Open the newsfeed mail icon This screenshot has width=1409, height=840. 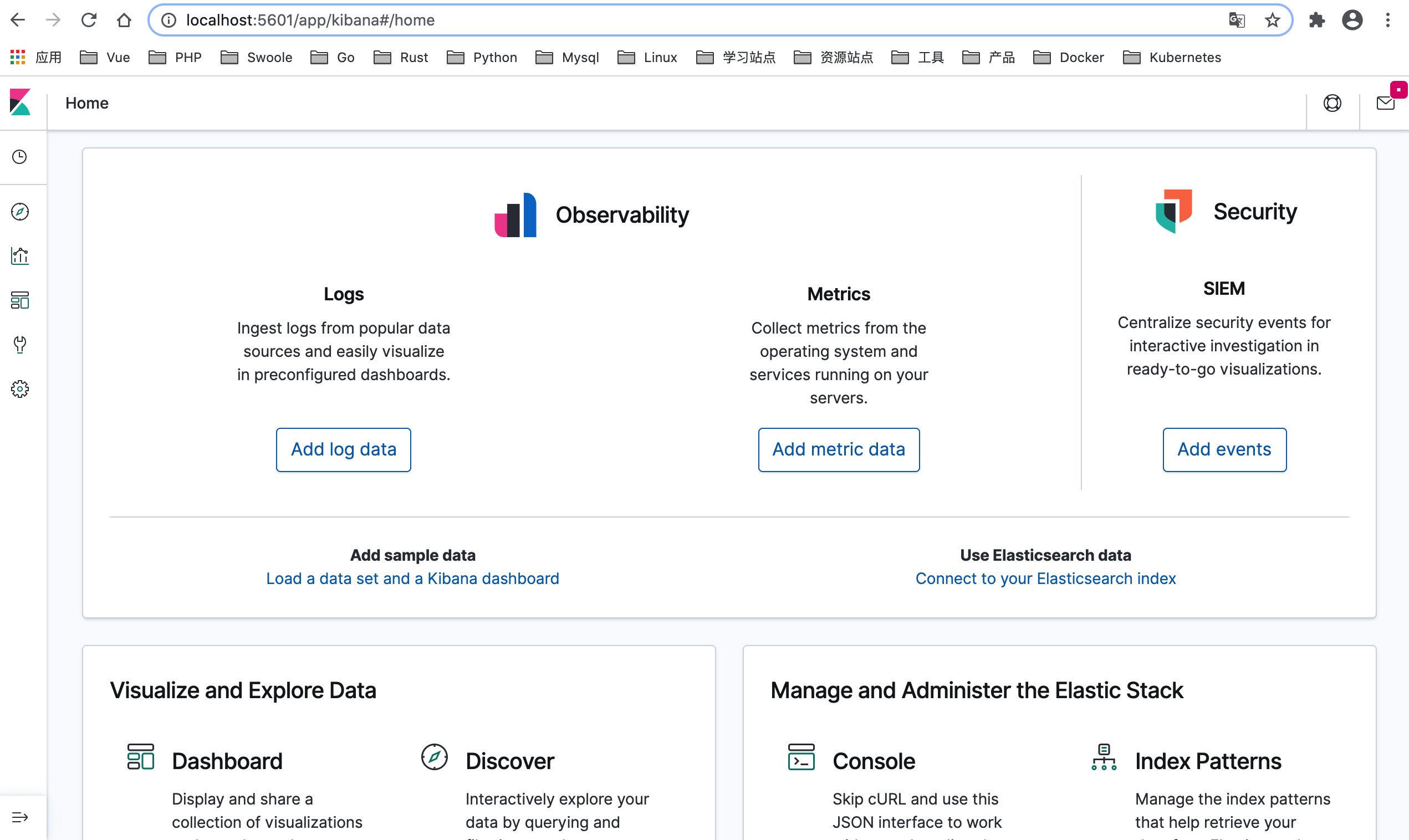point(1385,103)
